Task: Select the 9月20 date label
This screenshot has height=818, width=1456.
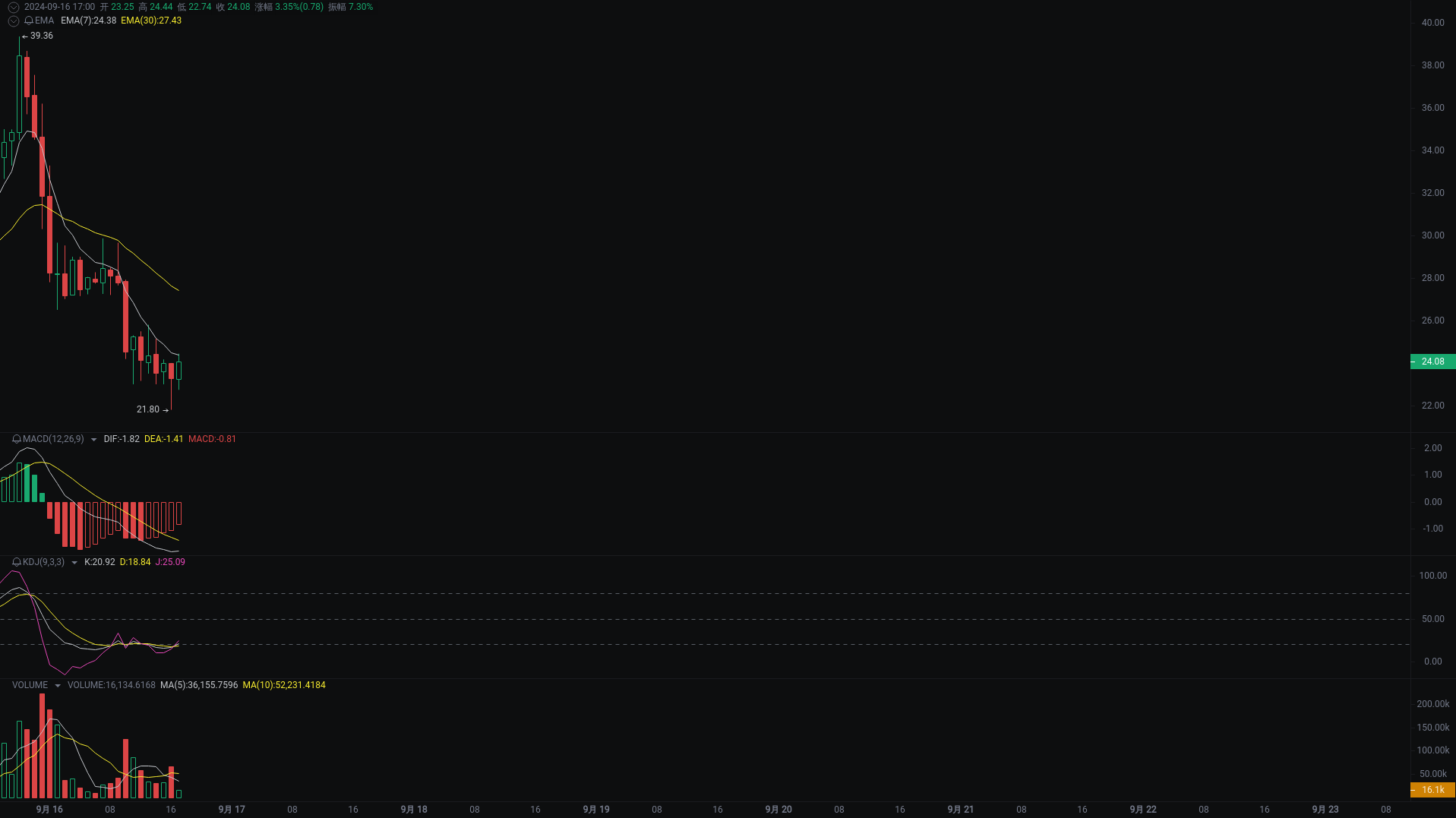Action: click(x=778, y=810)
